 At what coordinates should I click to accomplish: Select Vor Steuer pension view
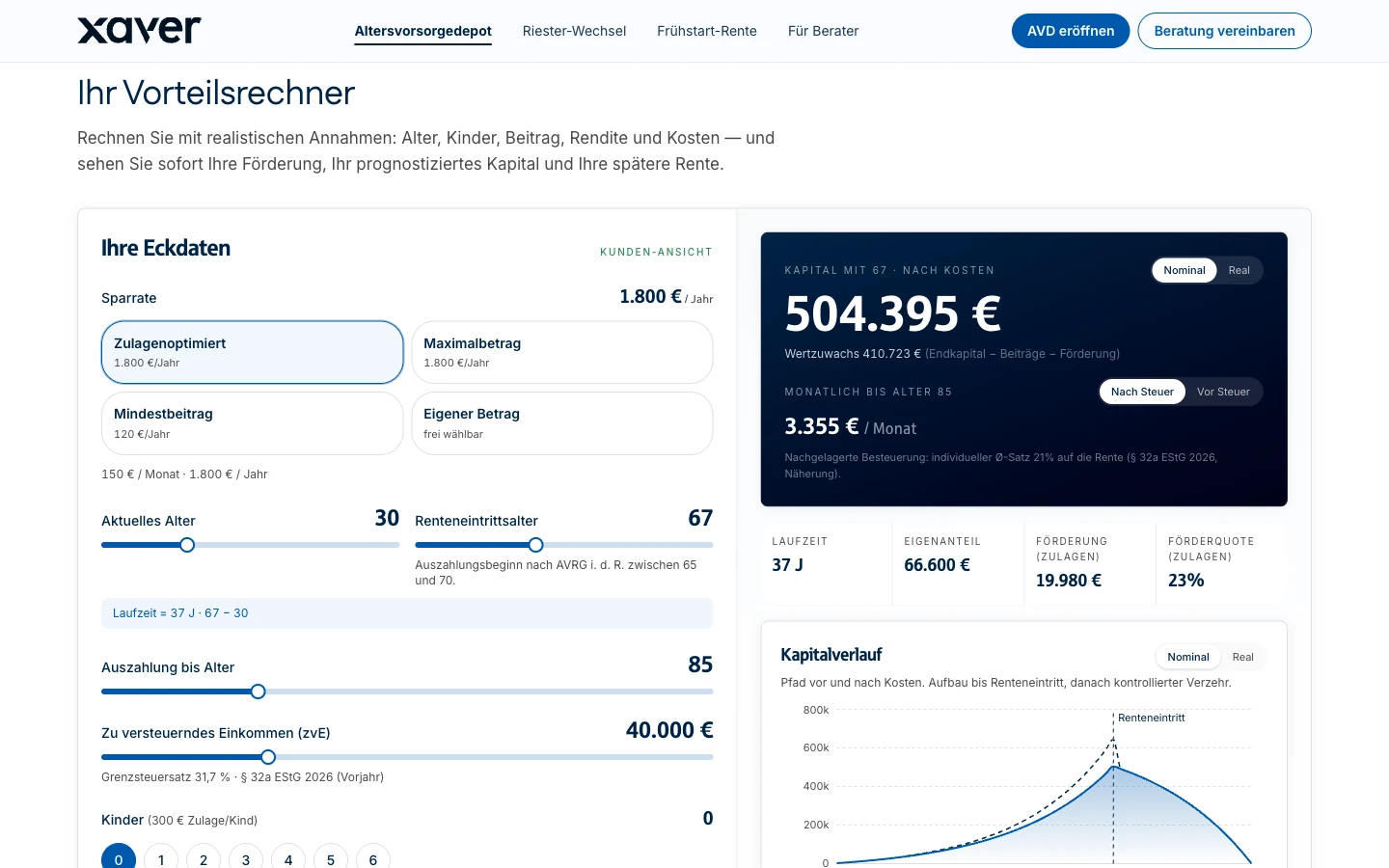(x=1223, y=392)
